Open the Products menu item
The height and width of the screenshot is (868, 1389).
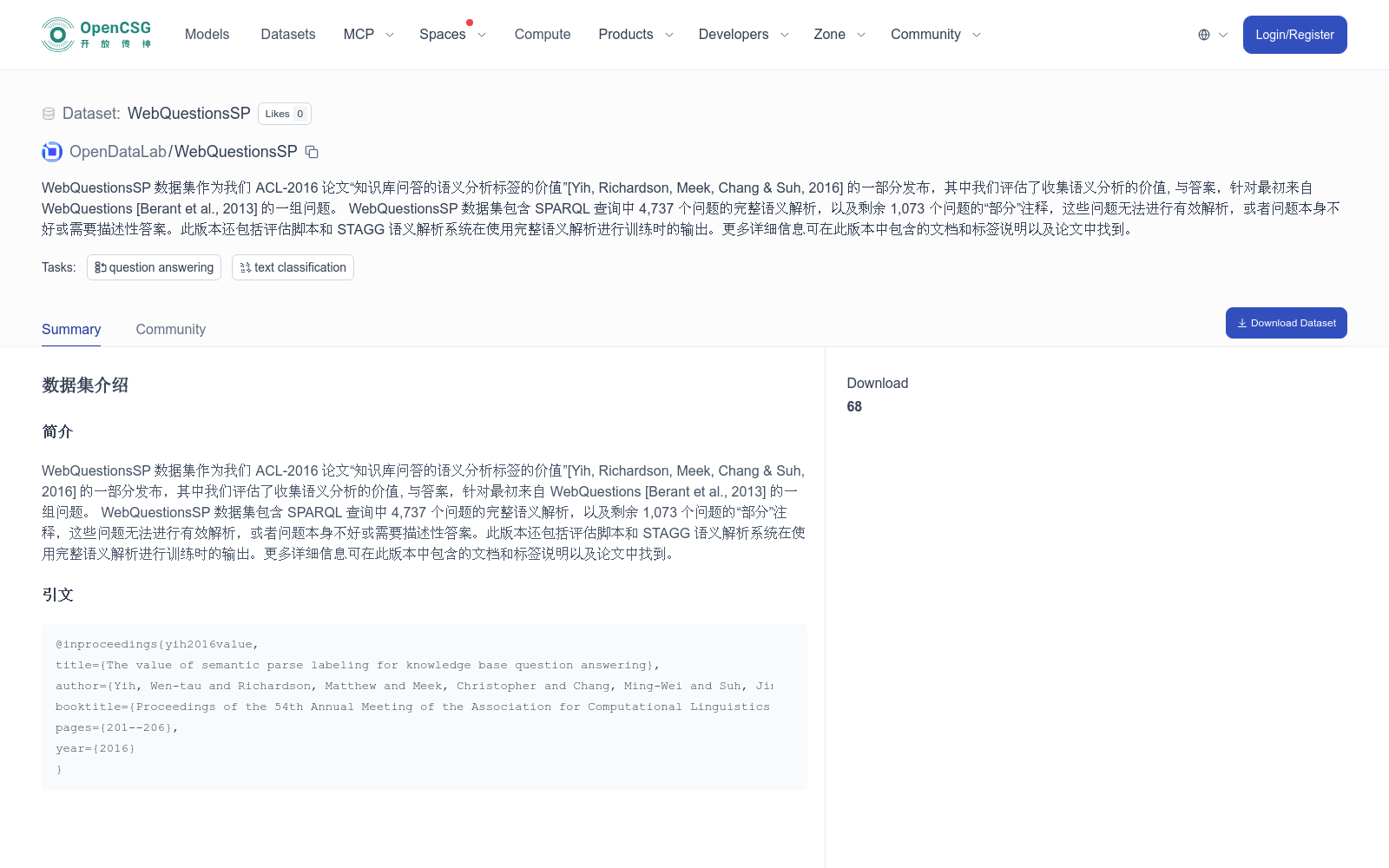pos(626,35)
